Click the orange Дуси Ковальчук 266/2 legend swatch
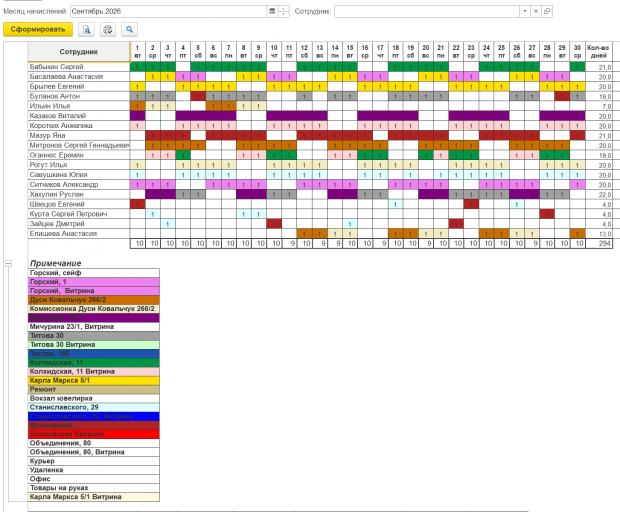The width and height of the screenshot is (620, 512). click(x=94, y=300)
